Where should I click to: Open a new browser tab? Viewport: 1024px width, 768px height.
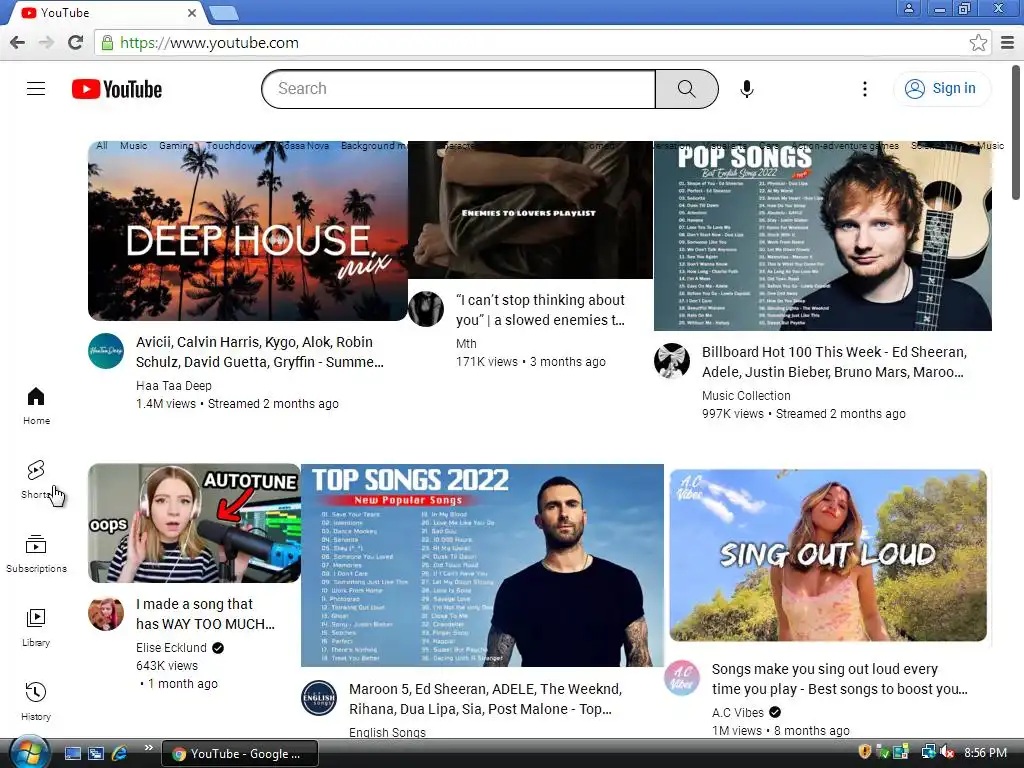[224, 13]
